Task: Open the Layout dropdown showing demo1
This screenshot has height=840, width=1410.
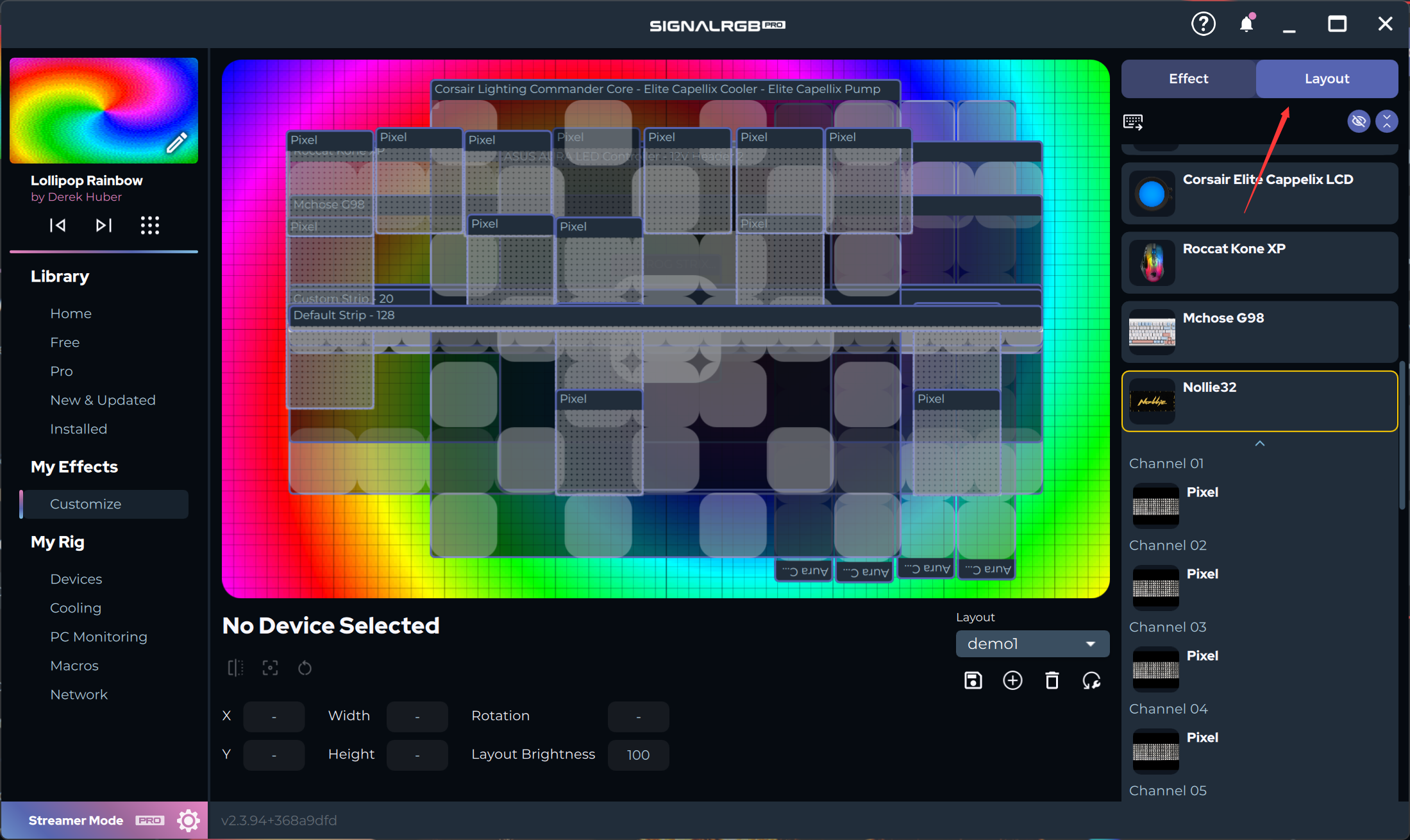Action: tap(1032, 643)
